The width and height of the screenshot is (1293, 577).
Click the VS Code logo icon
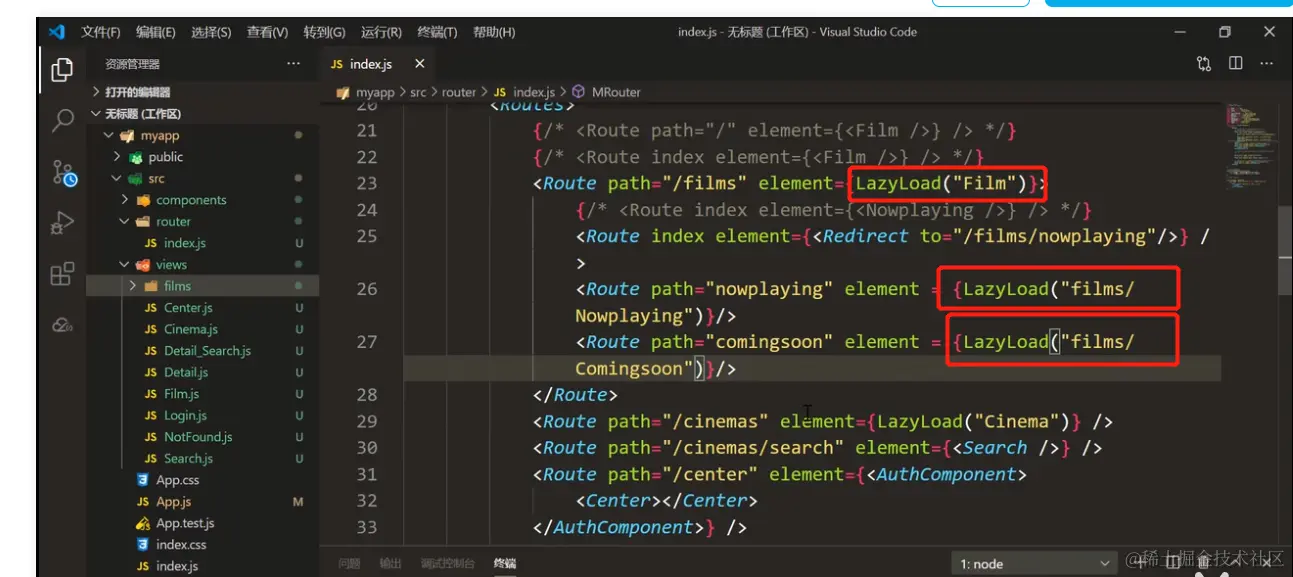pyautogui.click(x=57, y=32)
